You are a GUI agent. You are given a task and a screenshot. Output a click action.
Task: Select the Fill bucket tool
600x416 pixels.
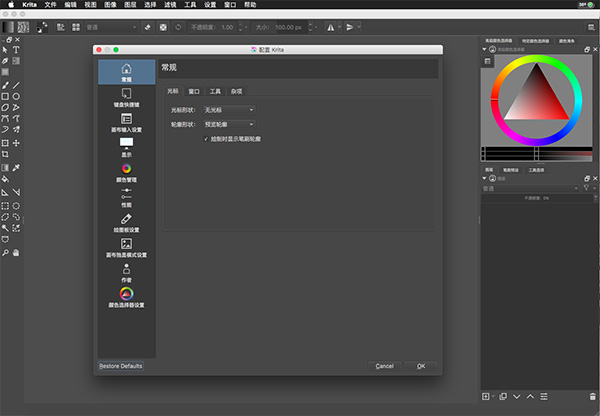click(x=5, y=179)
